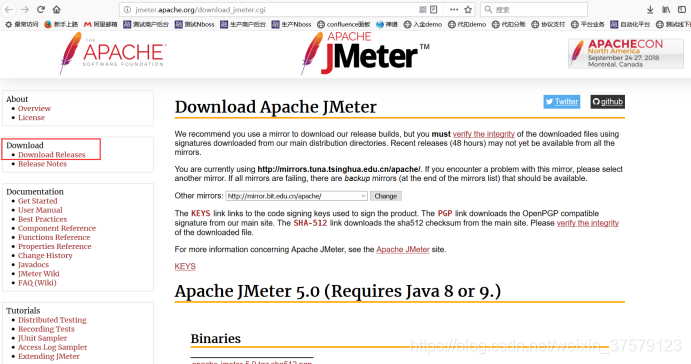Open the Change History link

tap(45, 256)
